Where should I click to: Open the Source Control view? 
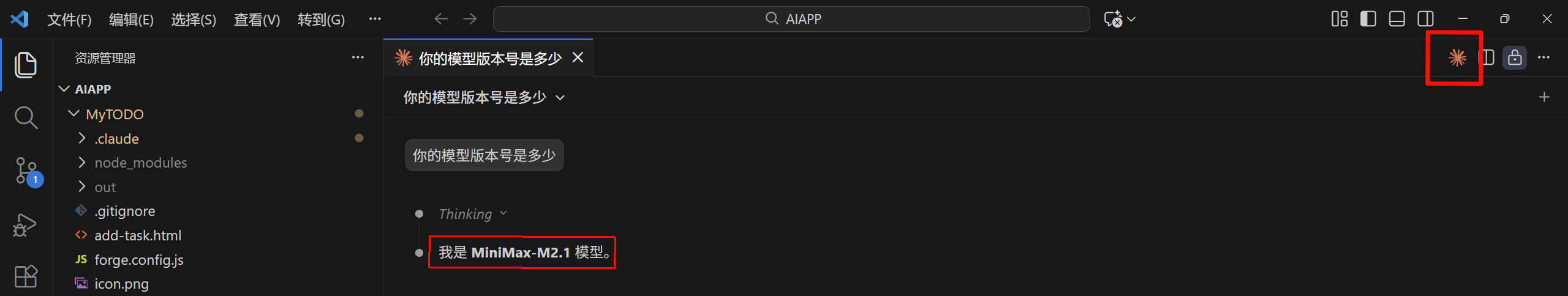click(26, 171)
